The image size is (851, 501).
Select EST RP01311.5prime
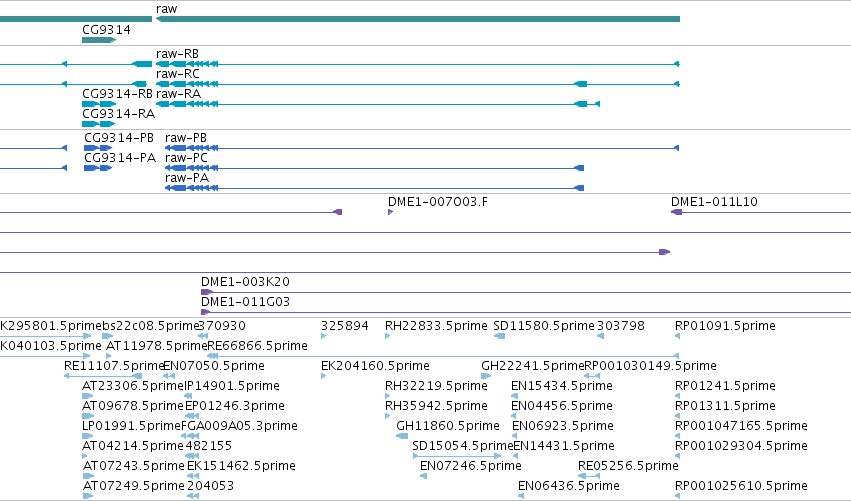click(x=725, y=406)
